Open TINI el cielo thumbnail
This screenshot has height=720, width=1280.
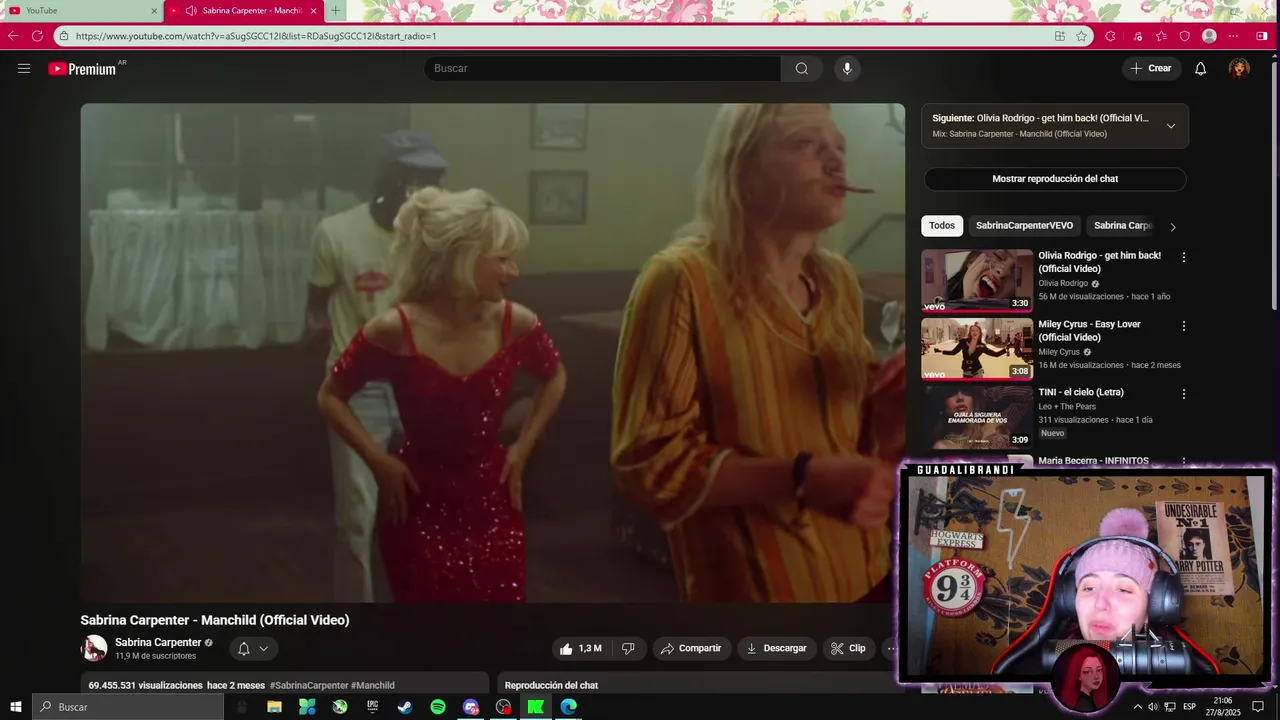977,417
